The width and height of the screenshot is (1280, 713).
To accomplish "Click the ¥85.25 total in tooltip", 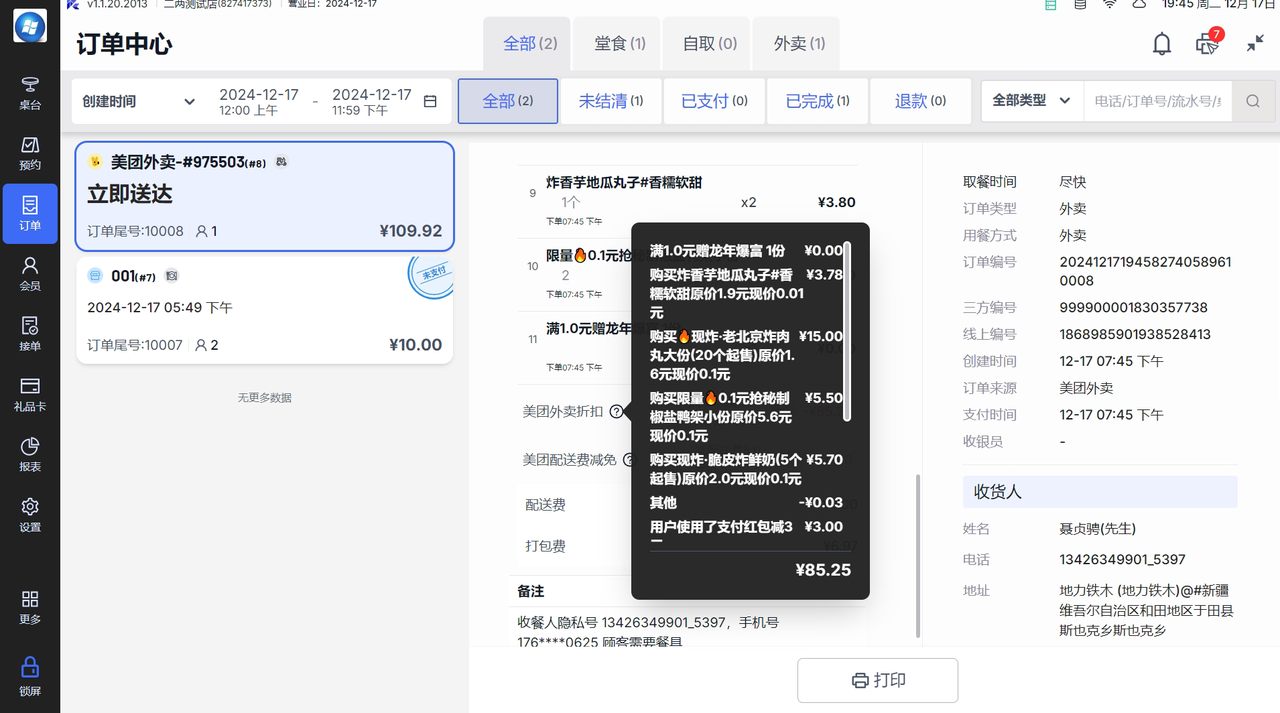I will point(823,570).
